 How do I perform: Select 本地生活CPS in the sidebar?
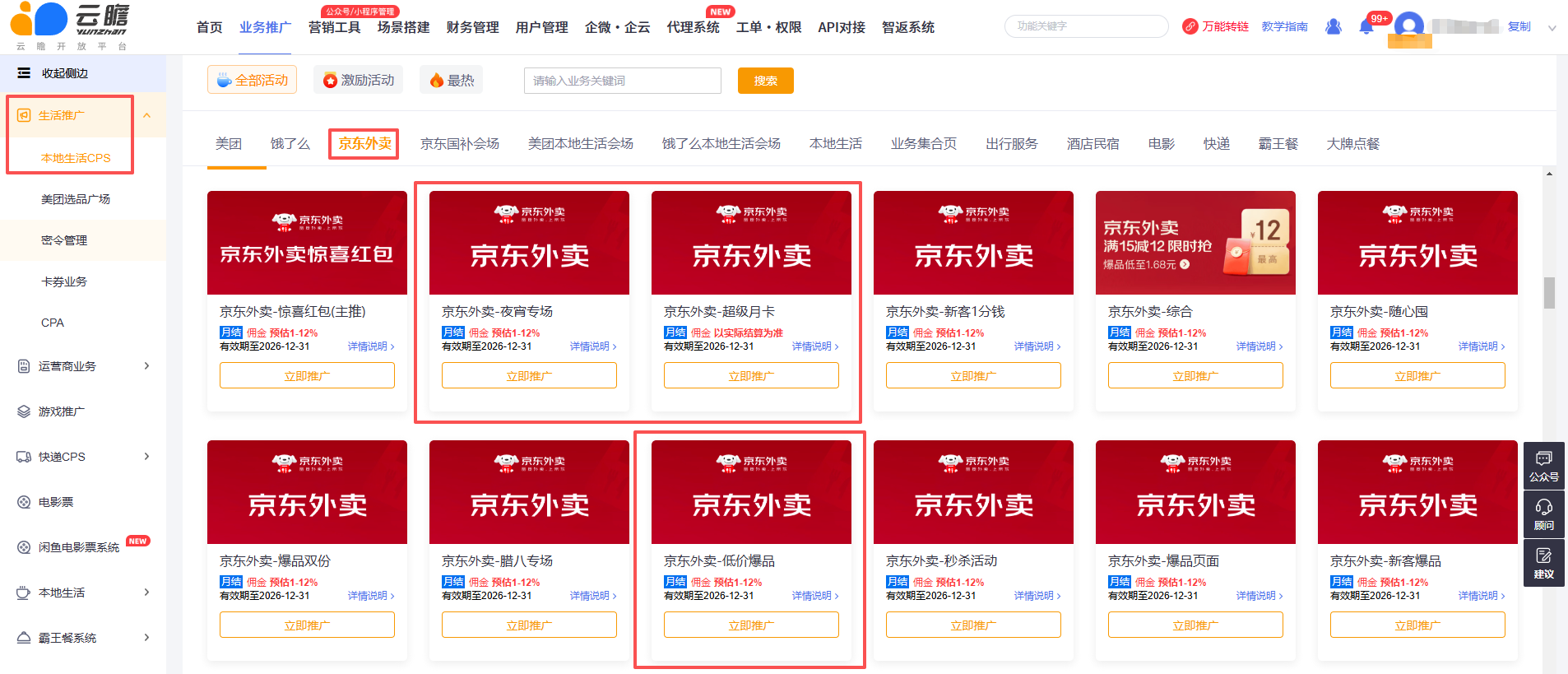pyautogui.click(x=76, y=158)
